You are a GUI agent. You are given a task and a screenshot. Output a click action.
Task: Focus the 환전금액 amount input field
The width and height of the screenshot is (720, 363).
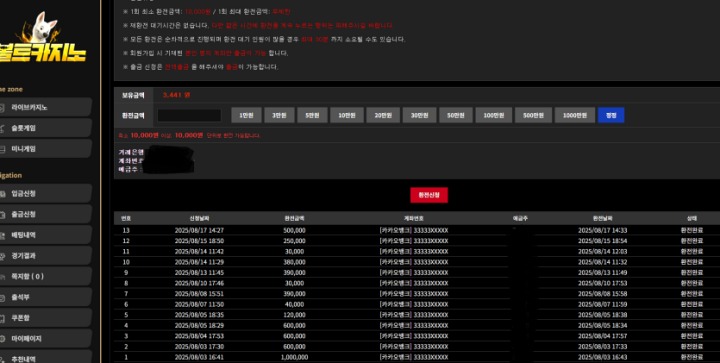[x=189, y=115]
